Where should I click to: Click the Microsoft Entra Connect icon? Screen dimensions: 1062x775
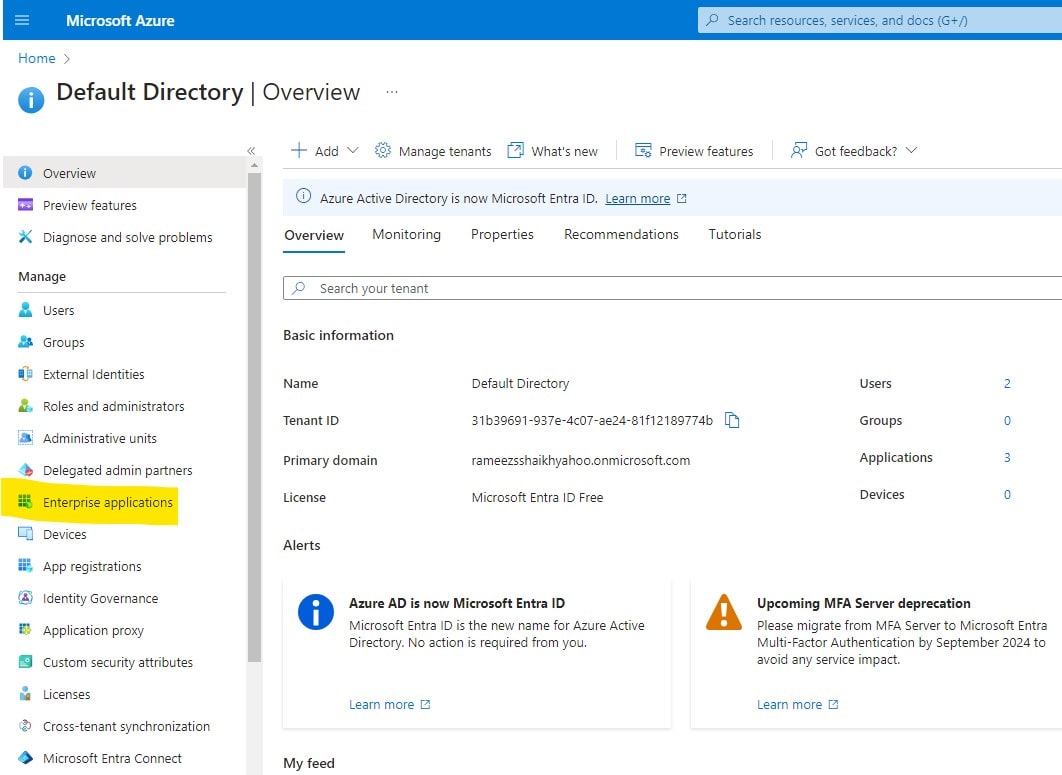(25, 757)
